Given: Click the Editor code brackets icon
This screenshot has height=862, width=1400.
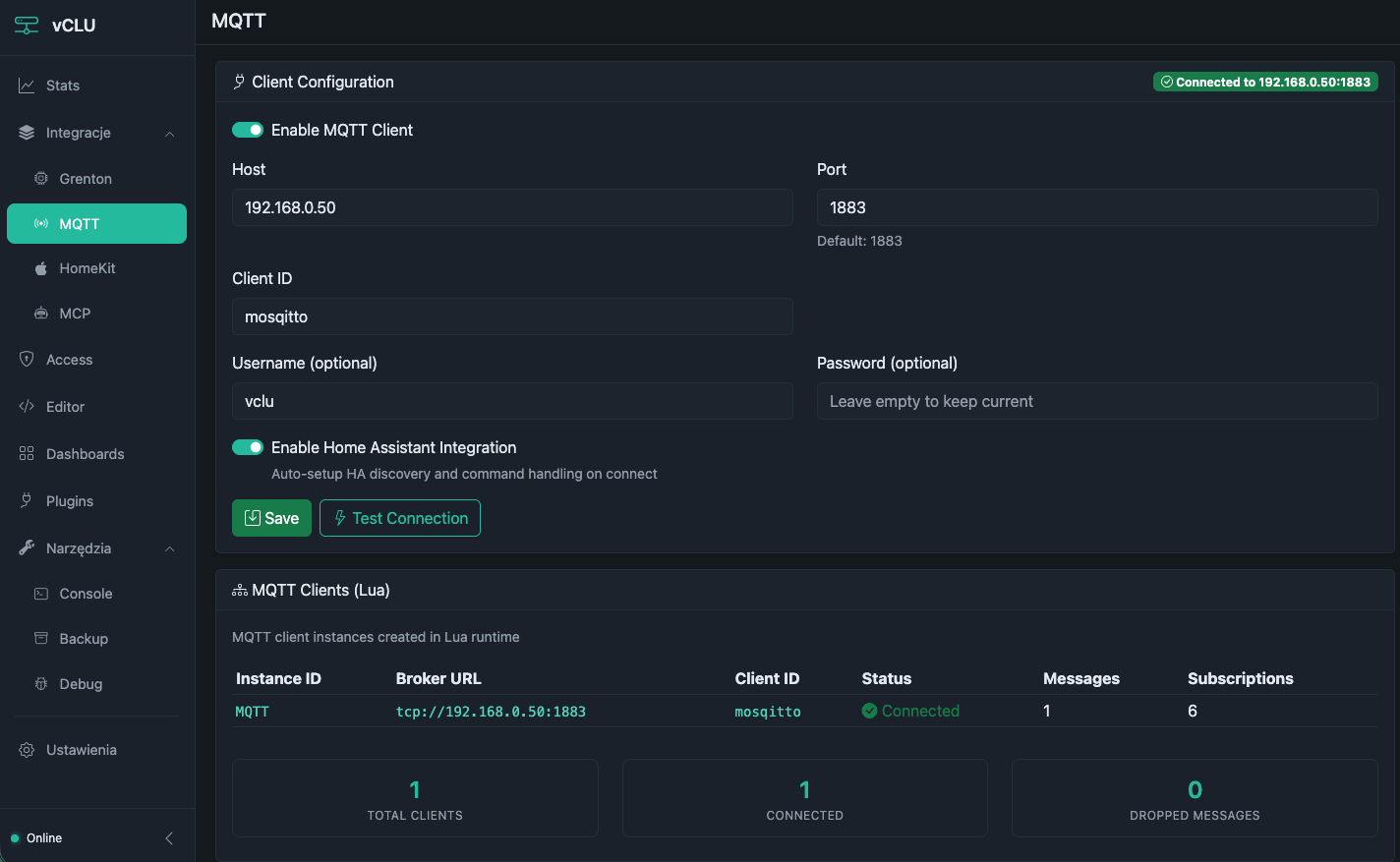Looking at the screenshot, I should pyautogui.click(x=27, y=407).
